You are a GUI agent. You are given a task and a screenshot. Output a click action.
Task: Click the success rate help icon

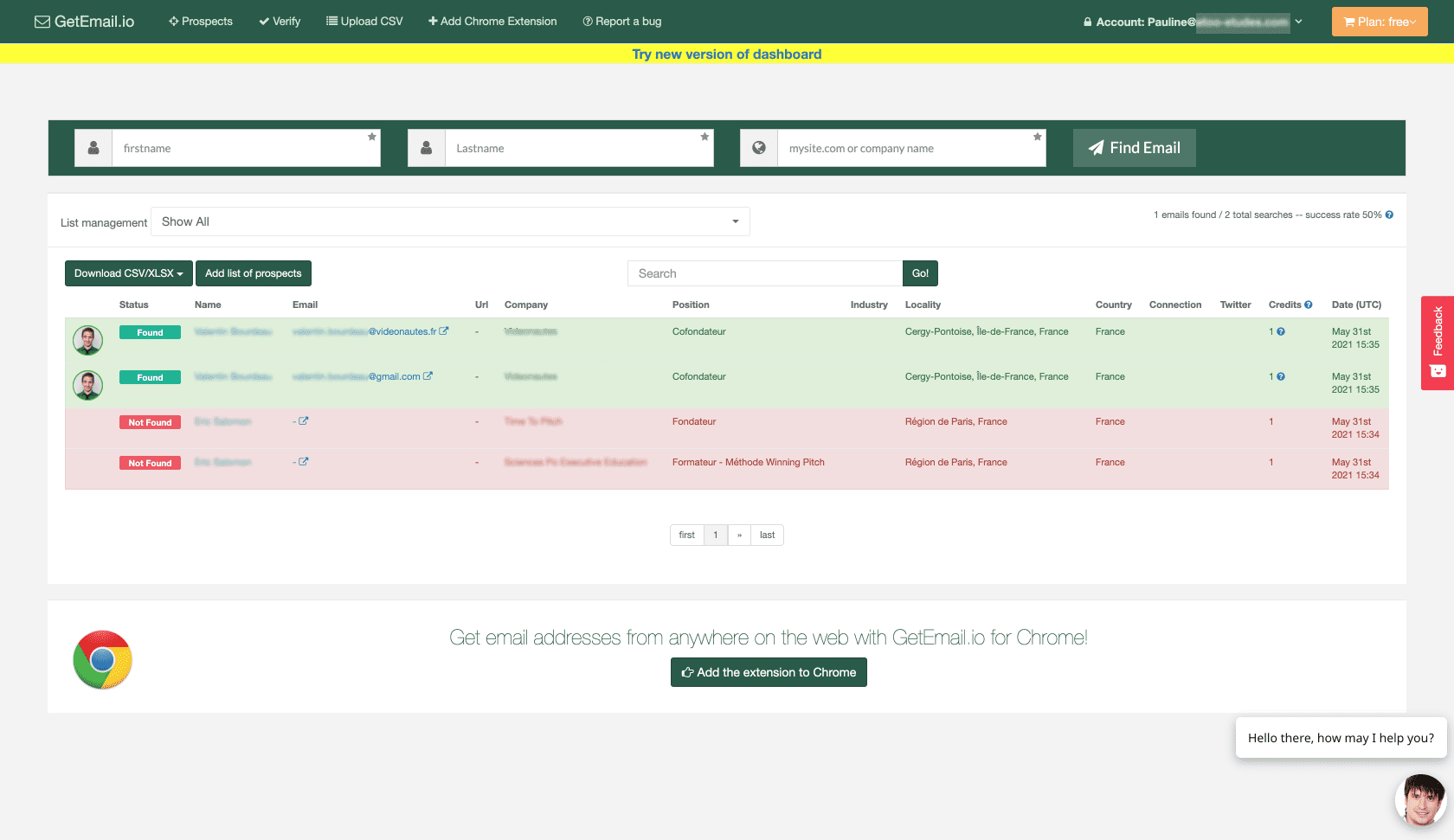(x=1389, y=215)
